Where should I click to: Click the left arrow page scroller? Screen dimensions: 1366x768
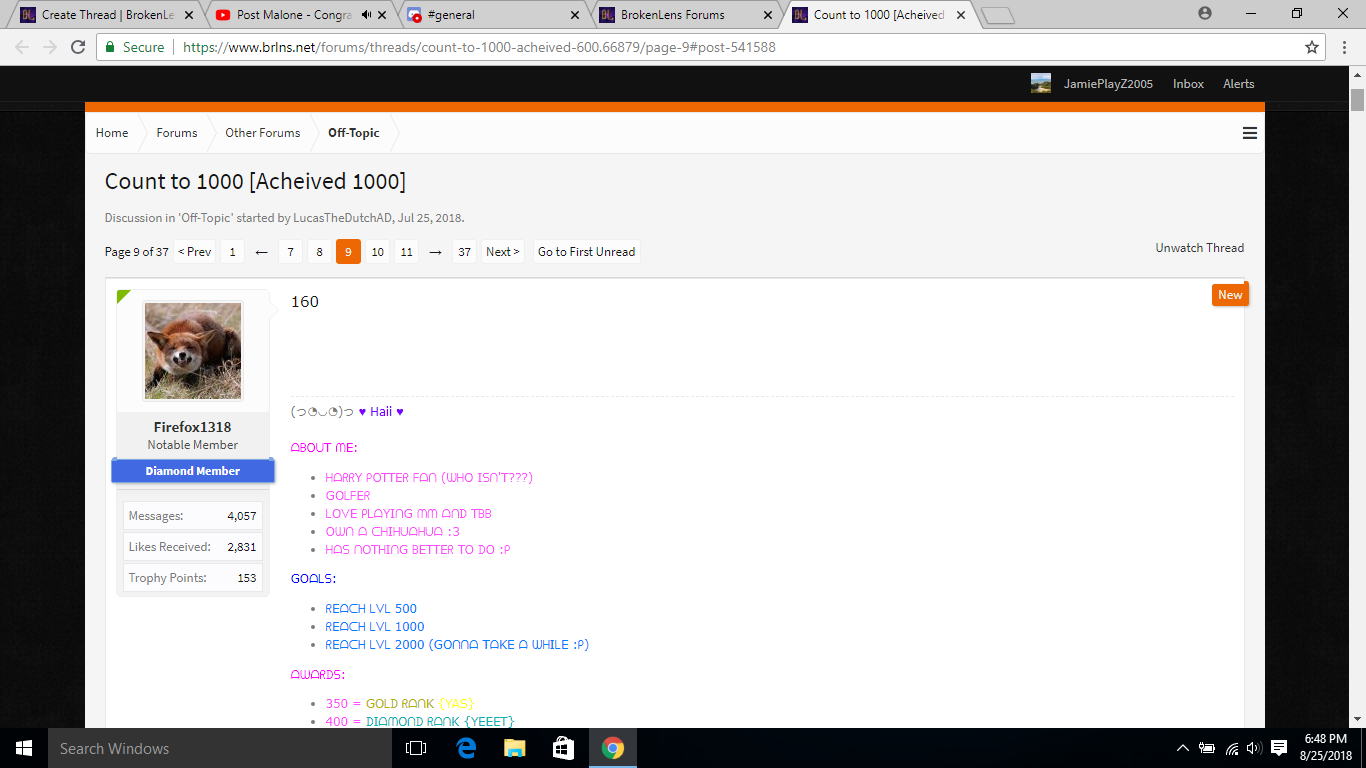(x=261, y=252)
